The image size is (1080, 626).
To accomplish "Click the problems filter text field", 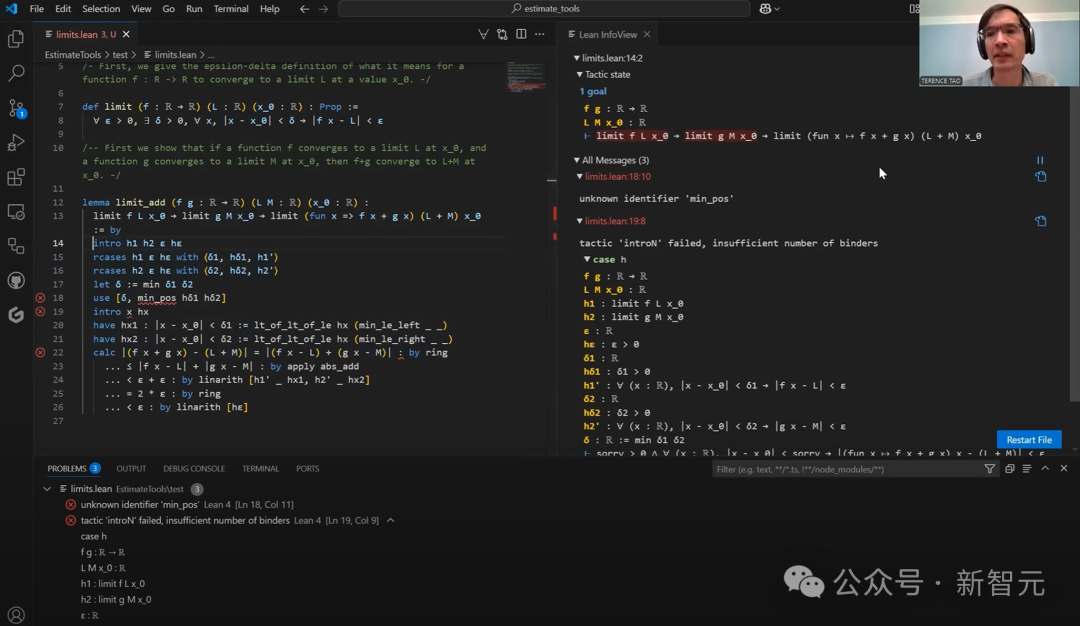I will point(847,469).
